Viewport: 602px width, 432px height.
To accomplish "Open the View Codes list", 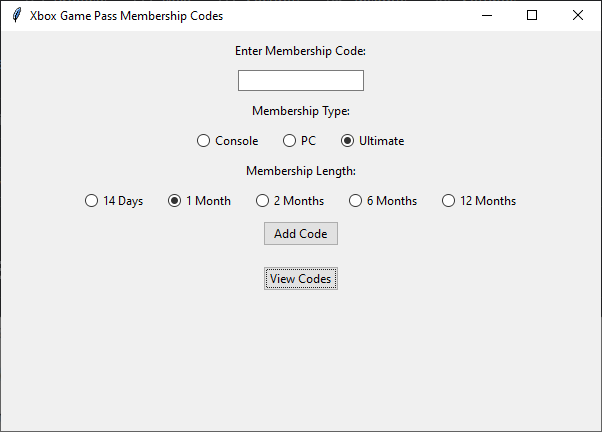I will tap(300, 279).
